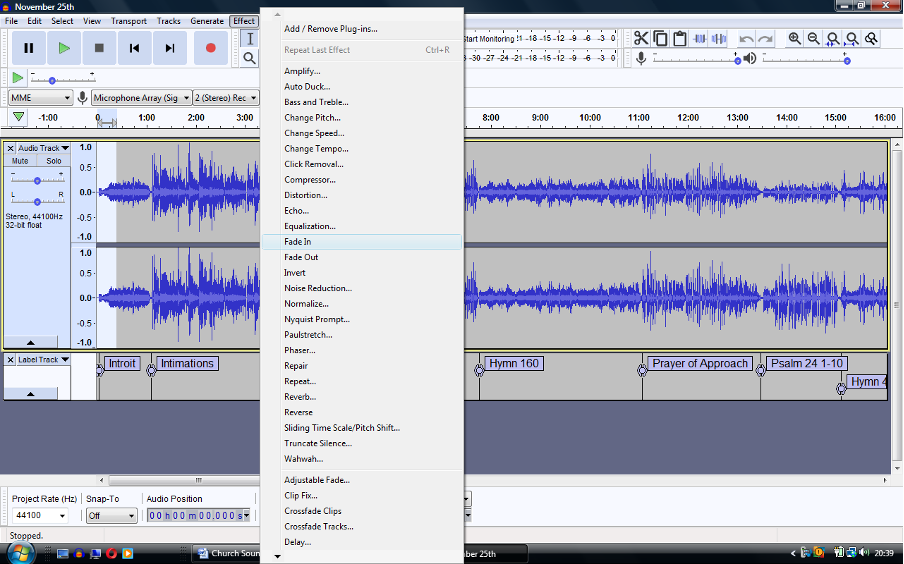Redo the last undone action
Screen dimensions: 904x564
coord(766,39)
